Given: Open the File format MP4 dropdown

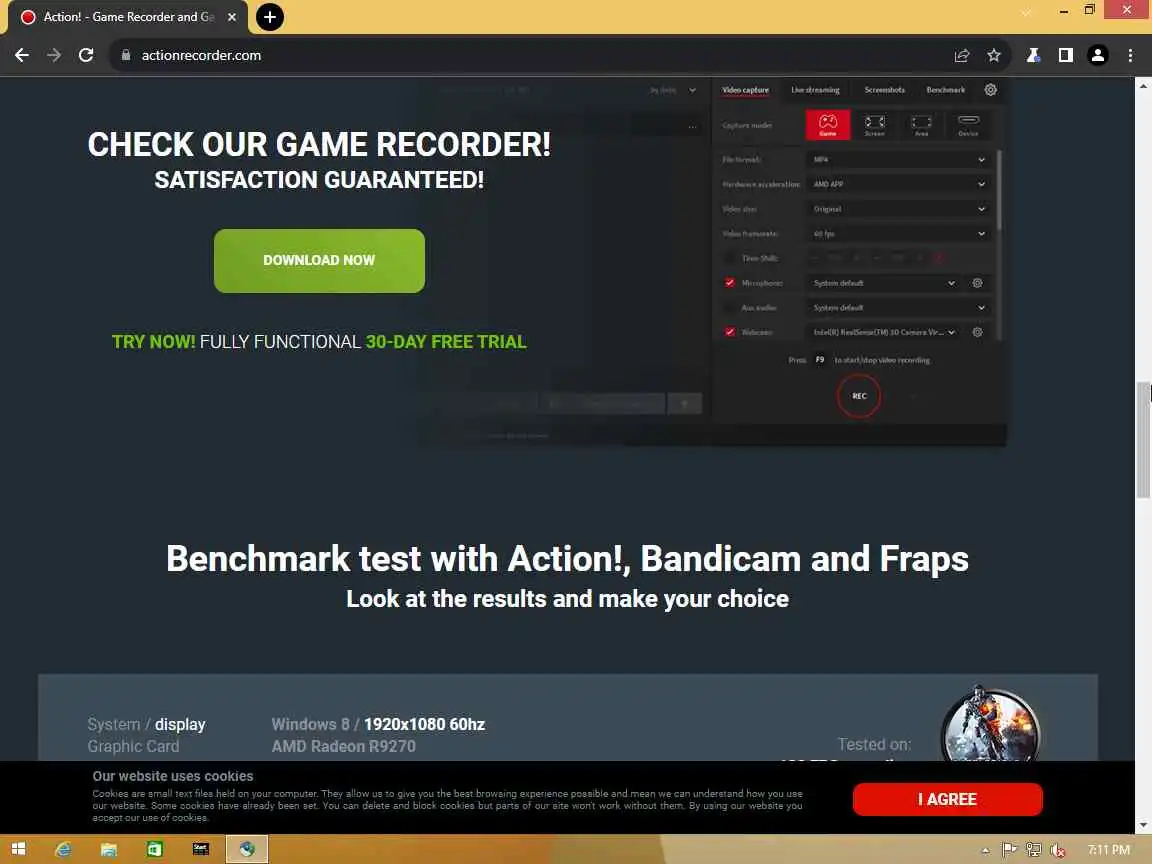Looking at the screenshot, I should tap(899, 159).
